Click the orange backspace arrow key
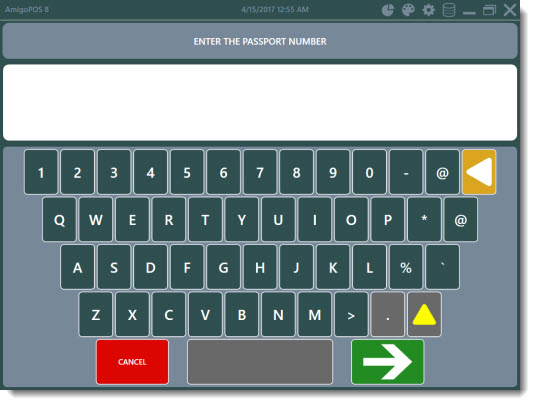Image resolution: width=535 pixels, height=405 pixels. coord(479,172)
